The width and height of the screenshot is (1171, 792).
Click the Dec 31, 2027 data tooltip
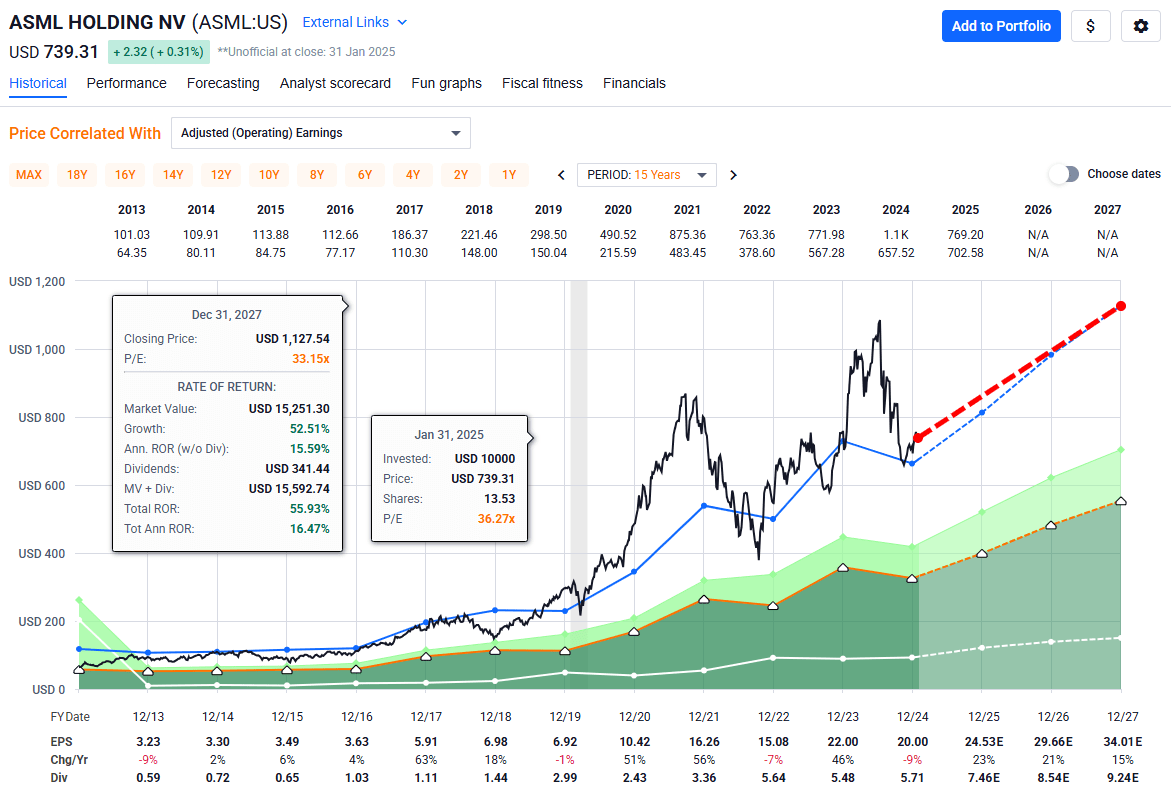[x=227, y=420]
